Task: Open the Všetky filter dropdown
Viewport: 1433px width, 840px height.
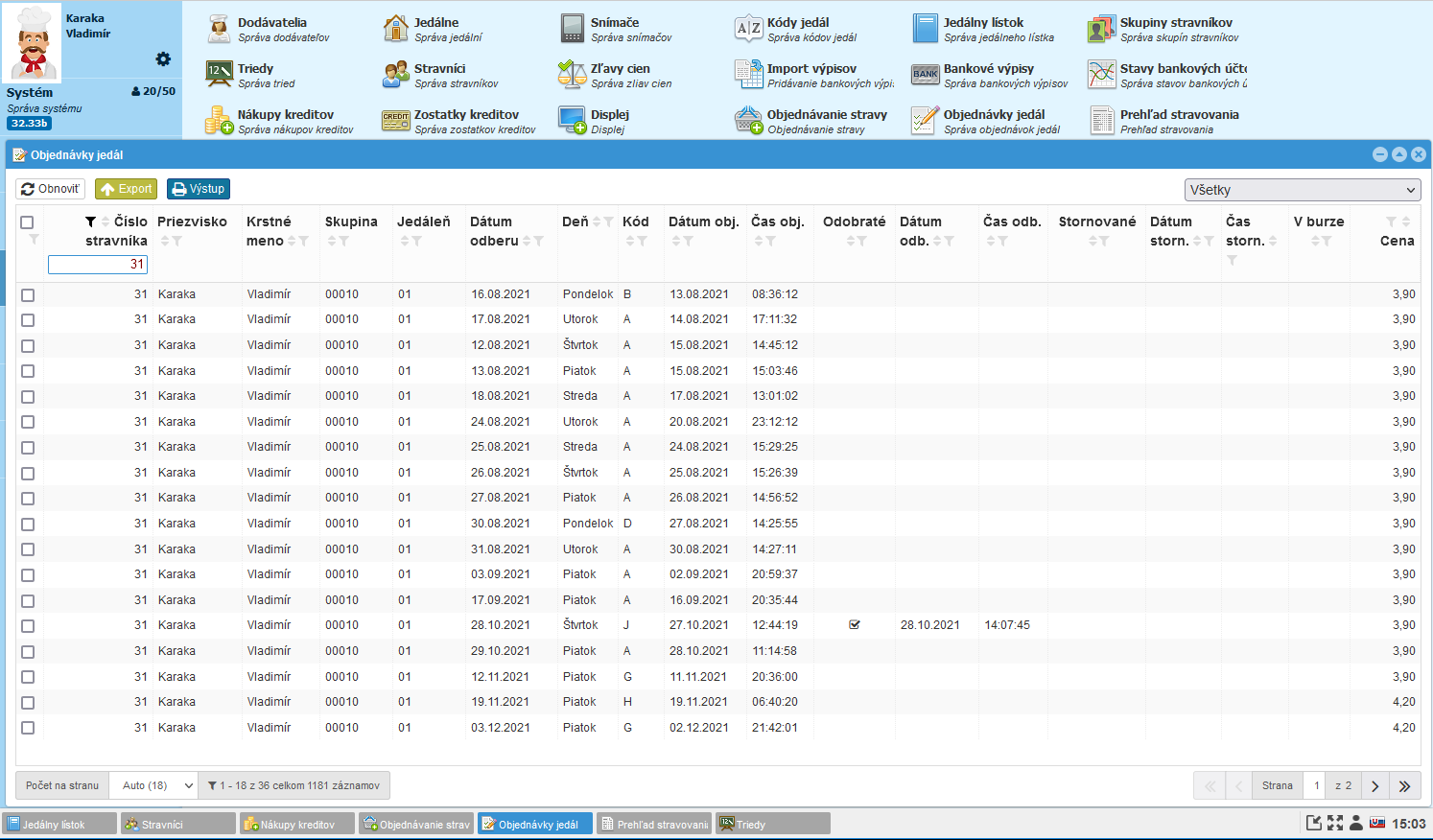Action: pyautogui.click(x=1303, y=190)
